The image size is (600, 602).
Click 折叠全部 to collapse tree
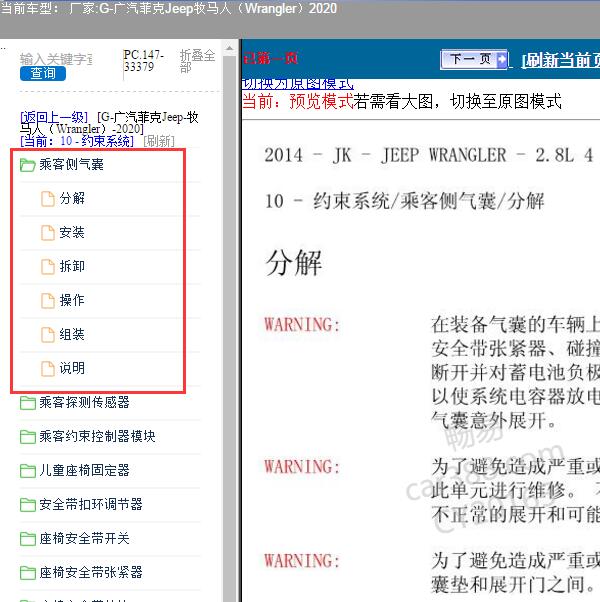pyautogui.click(x=197, y=61)
